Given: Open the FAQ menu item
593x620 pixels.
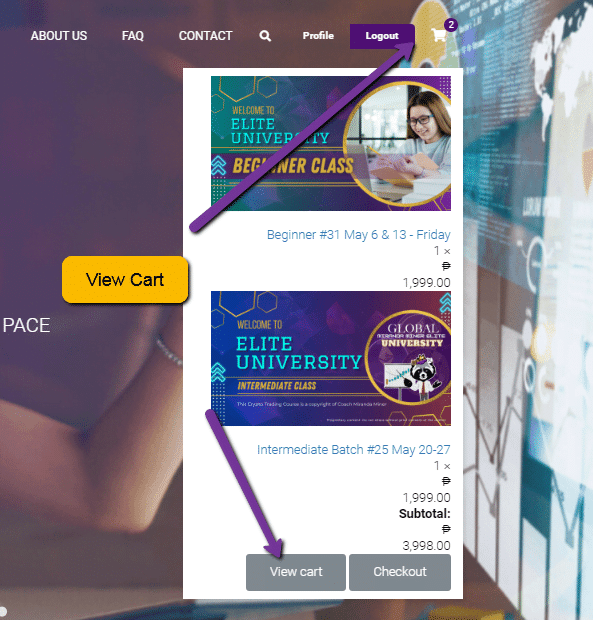Looking at the screenshot, I should point(132,36).
